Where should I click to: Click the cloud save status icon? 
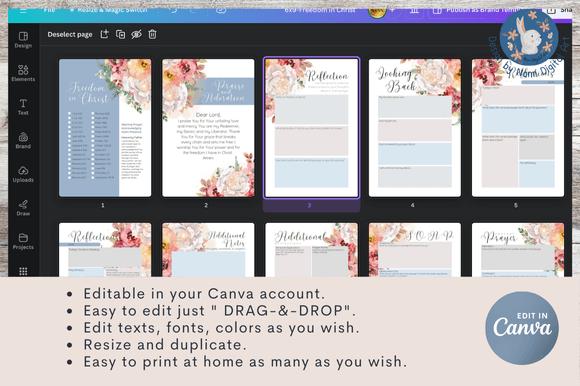pos(221,10)
